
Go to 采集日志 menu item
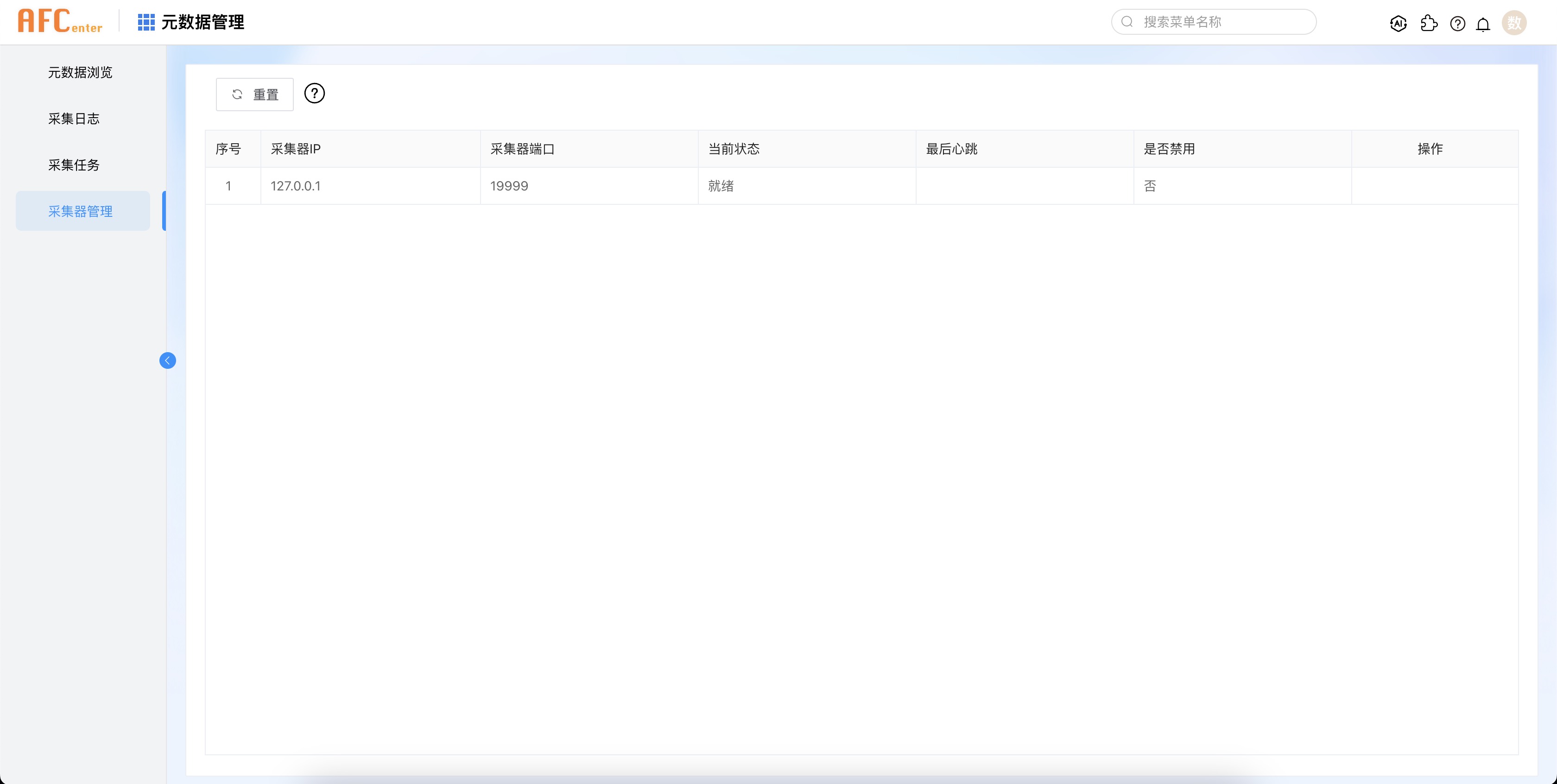[x=74, y=119]
